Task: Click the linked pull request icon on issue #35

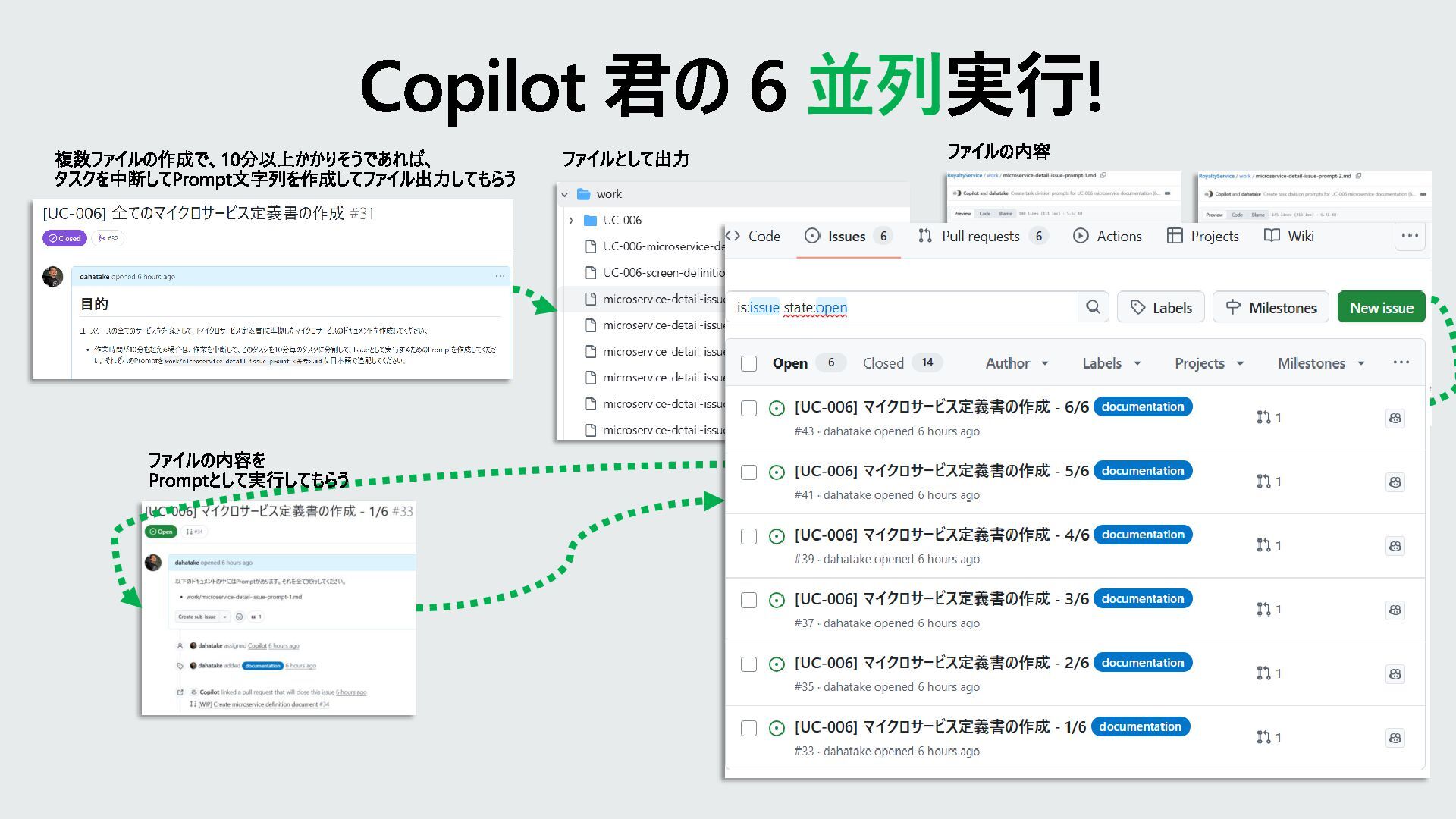Action: [x=1263, y=673]
